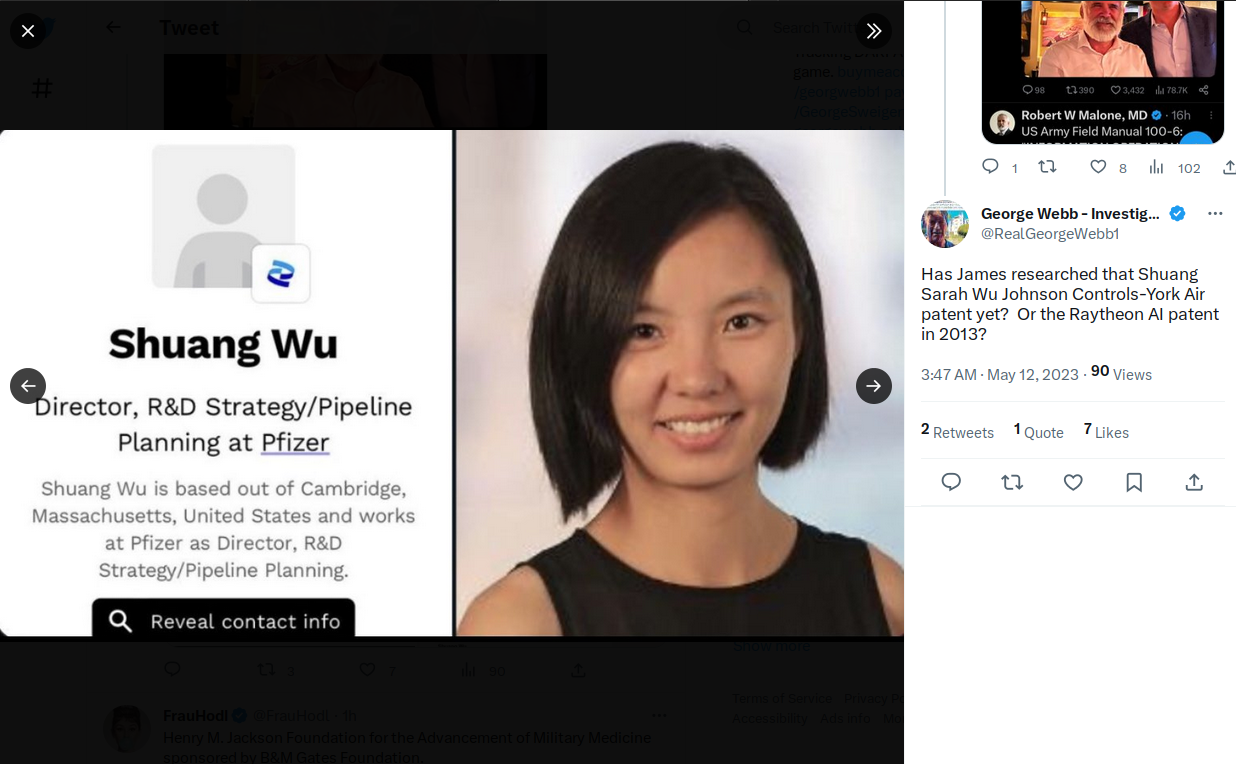Open George Webb's profile avatar
Image resolution: width=1236 pixels, height=764 pixels.
(x=945, y=224)
